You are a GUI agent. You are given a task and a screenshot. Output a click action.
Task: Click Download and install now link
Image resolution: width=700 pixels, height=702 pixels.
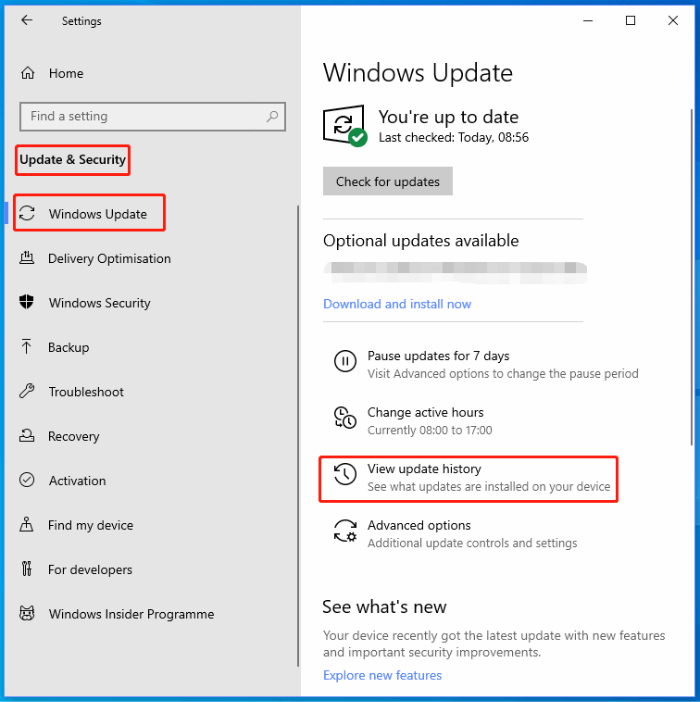tap(397, 304)
